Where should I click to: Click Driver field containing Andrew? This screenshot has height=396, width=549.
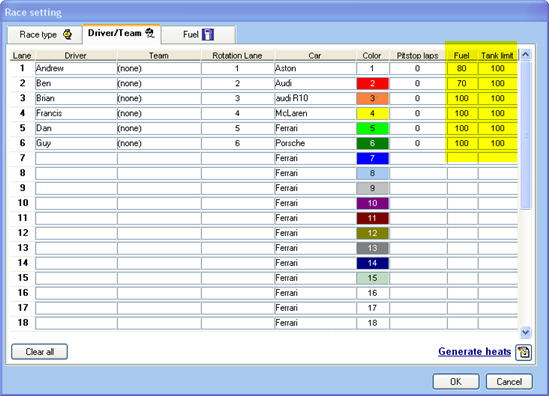click(x=76, y=68)
